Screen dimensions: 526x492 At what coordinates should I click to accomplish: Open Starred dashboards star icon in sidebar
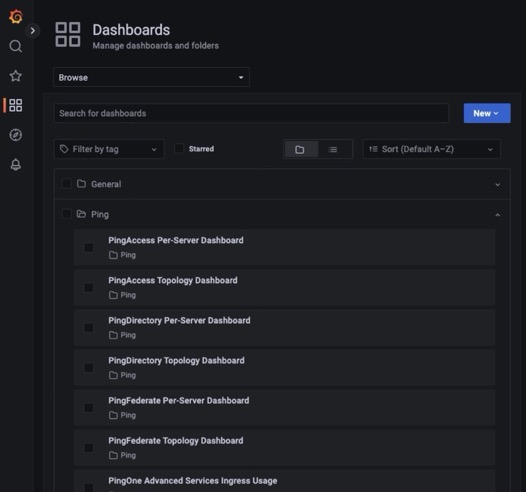point(15,76)
